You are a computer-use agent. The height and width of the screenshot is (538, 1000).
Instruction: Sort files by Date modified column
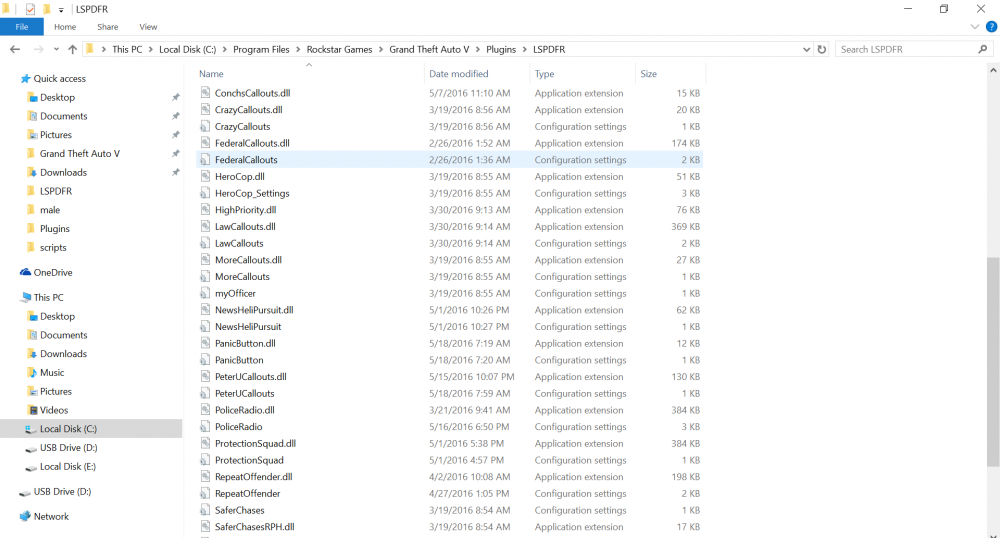(x=459, y=74)
